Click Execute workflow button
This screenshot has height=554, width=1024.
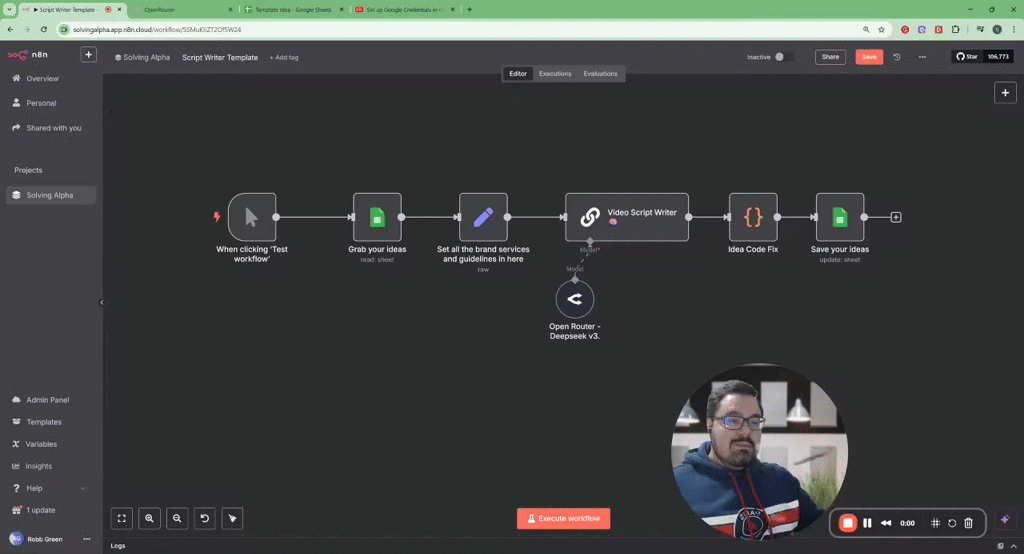point(564,519)
